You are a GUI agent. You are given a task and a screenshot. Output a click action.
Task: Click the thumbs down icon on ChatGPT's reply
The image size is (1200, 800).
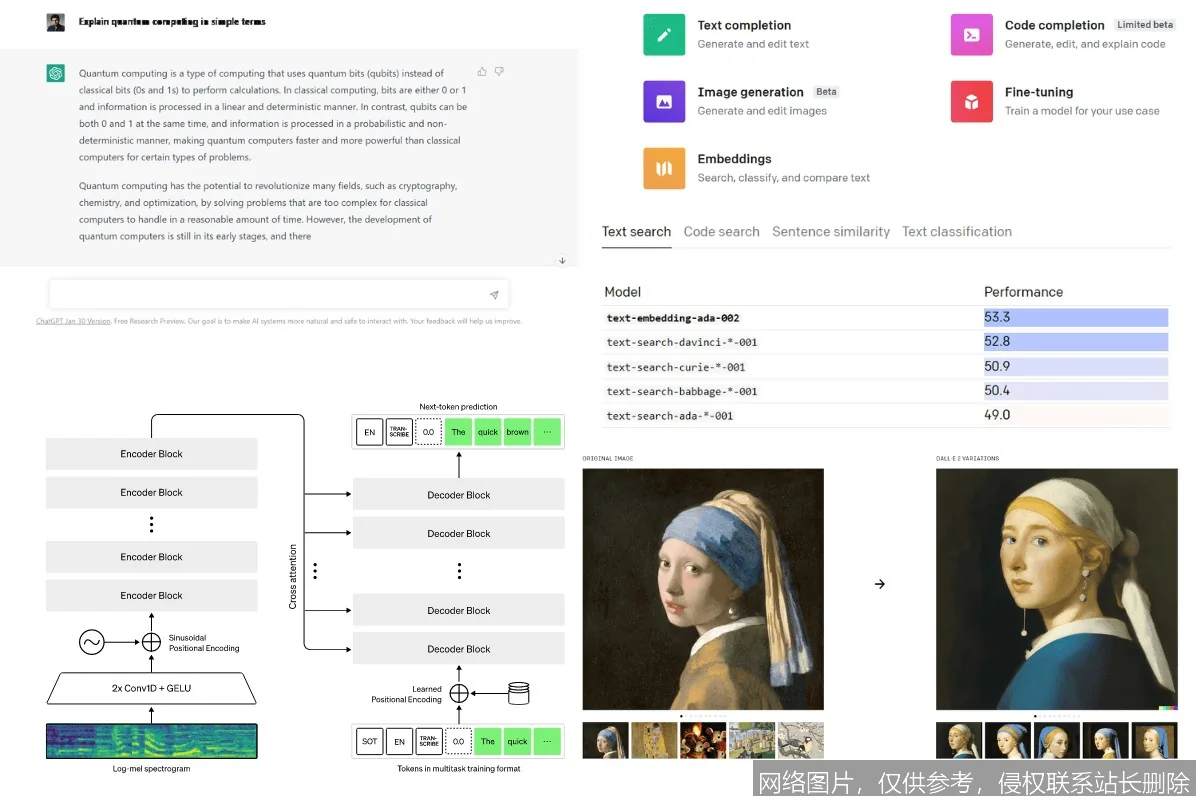499,72
